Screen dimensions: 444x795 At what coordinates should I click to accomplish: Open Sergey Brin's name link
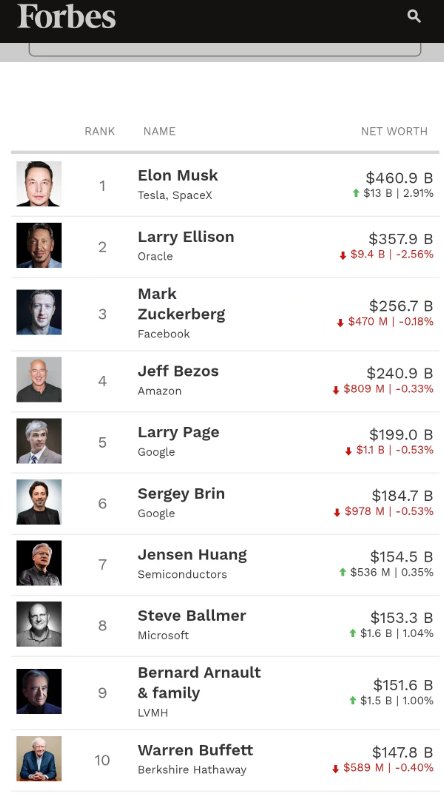point(181,493)
